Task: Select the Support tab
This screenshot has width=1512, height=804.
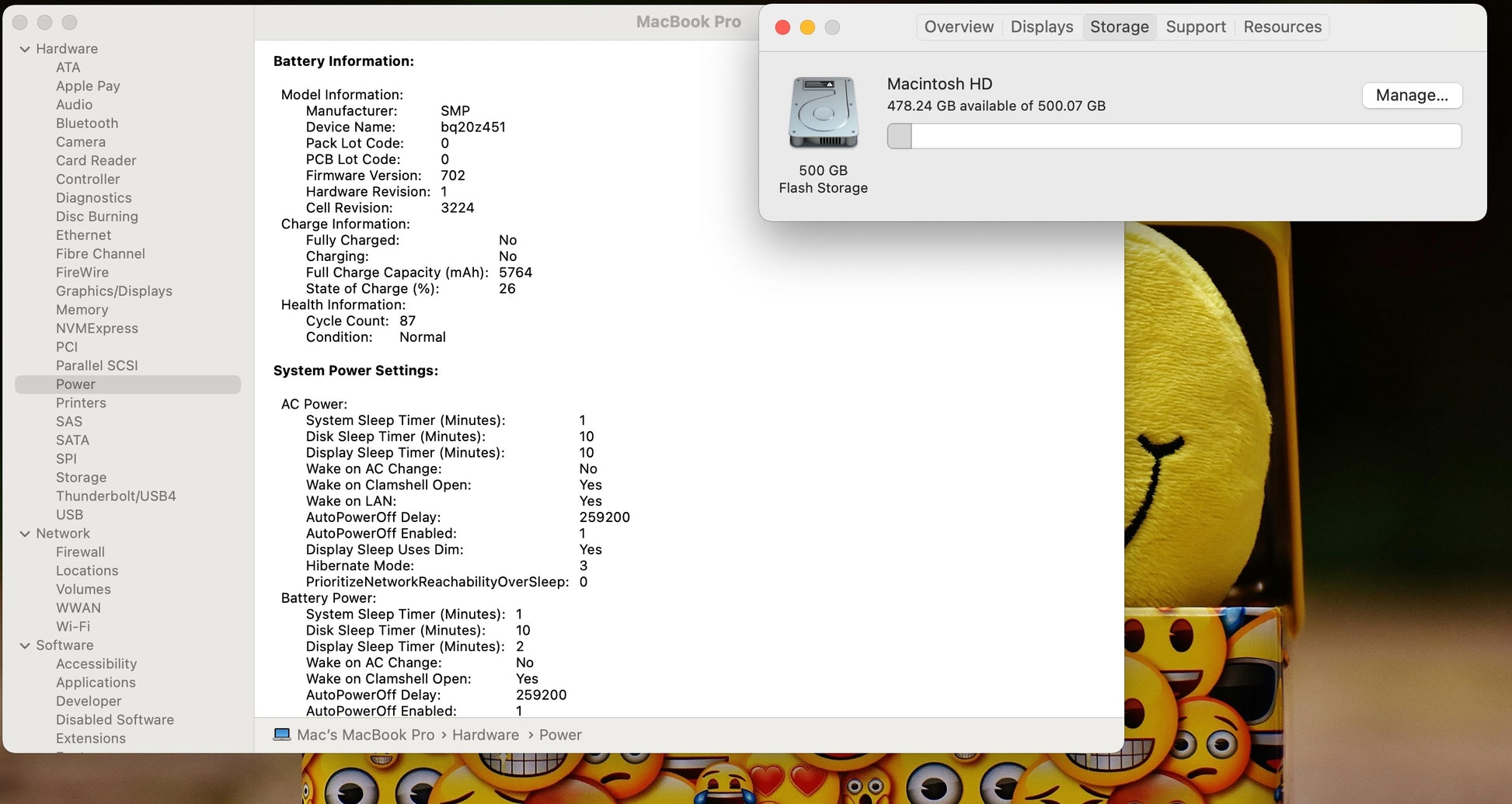Action: point(1195,27)
